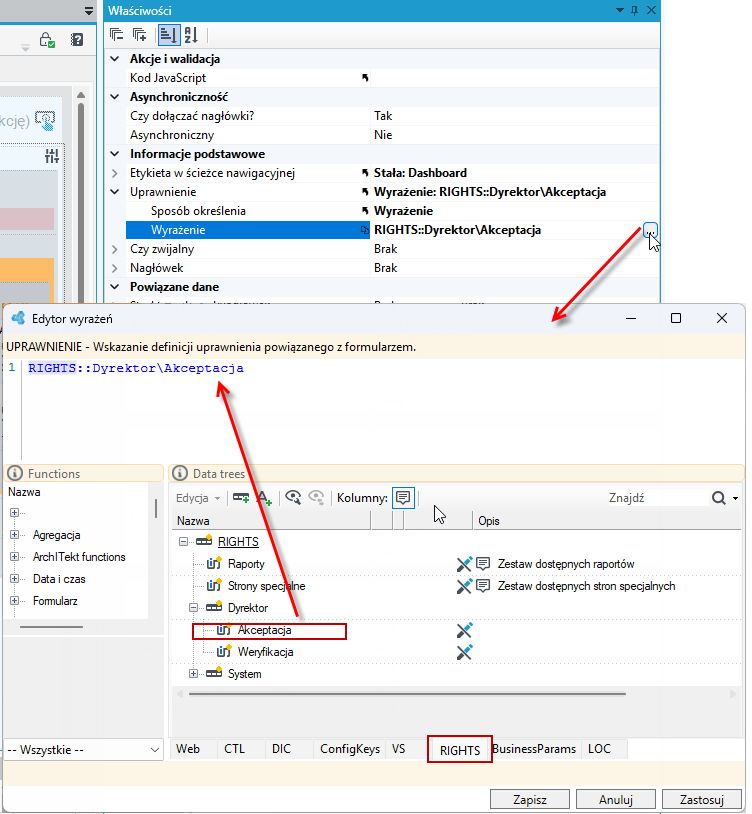
Task: Click the Zapisz button
Action: (530, 799)
